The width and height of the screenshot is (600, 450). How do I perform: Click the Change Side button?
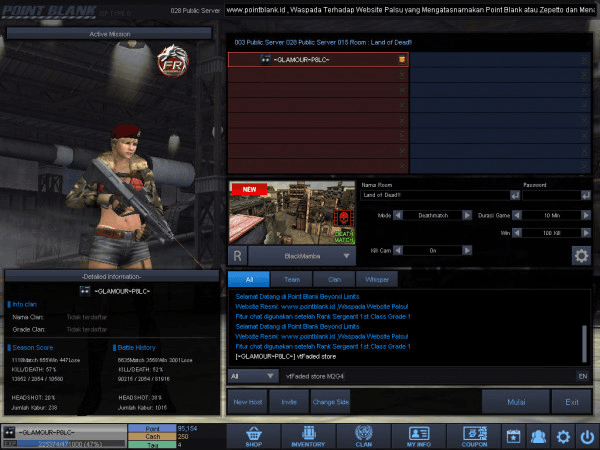click(x=331, y=402)
